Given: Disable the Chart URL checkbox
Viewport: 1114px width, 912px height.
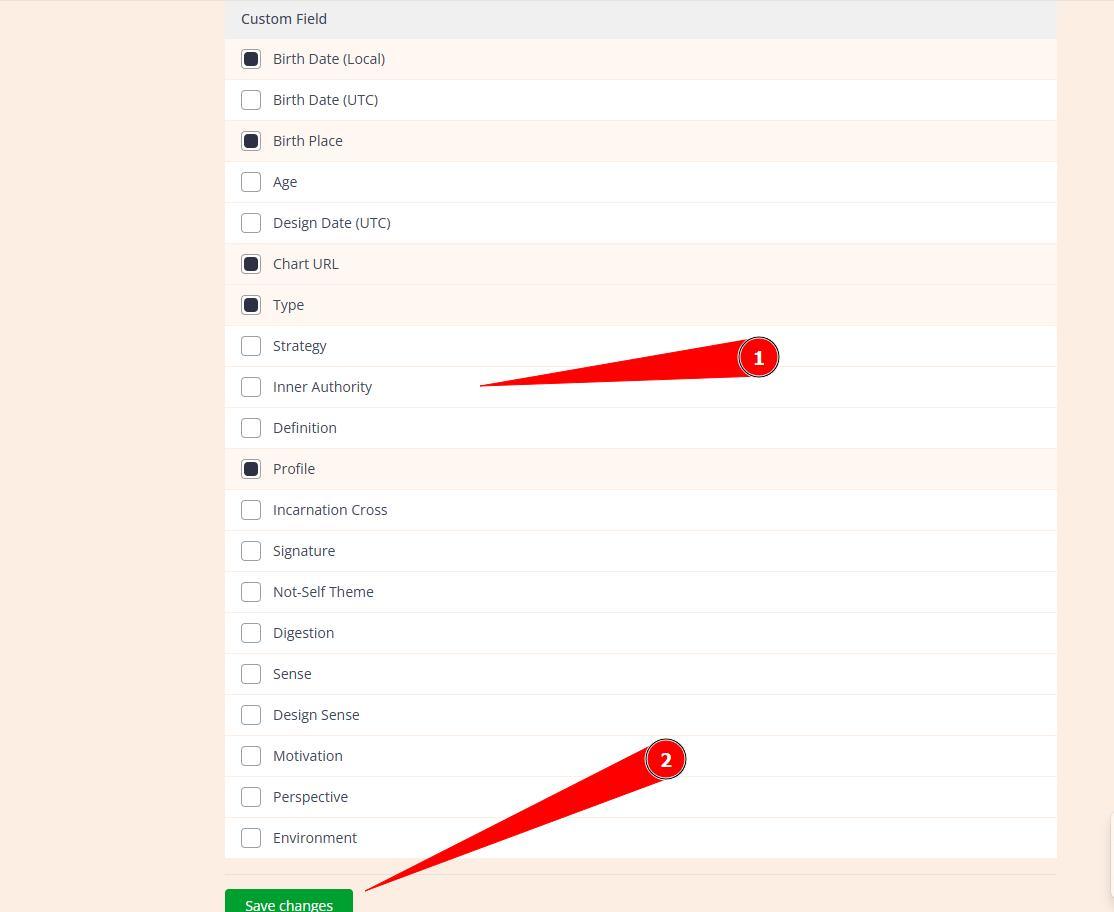Looking at the screenshot, I should pos(251,264).
